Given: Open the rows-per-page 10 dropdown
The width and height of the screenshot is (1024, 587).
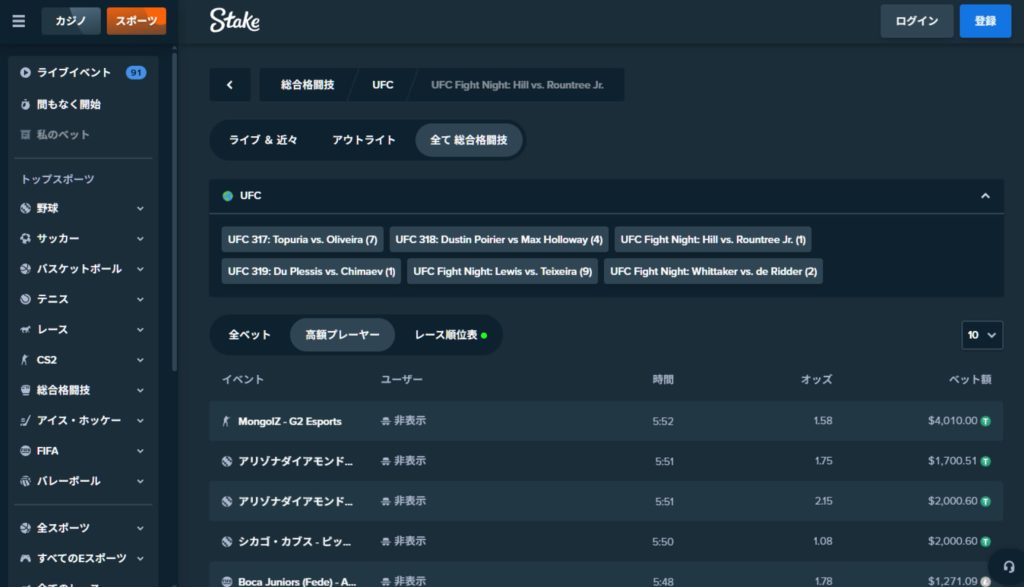Looking at the screenshot, I should coord(982,335).
